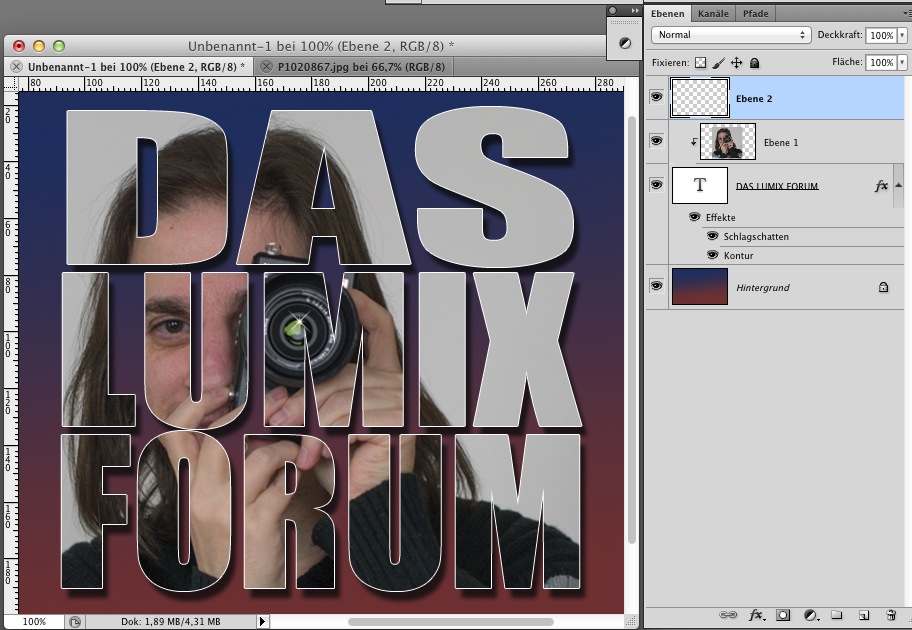Toggle the Kontur effect visibility
912x630 pixels.
click(x=712, y=255)
